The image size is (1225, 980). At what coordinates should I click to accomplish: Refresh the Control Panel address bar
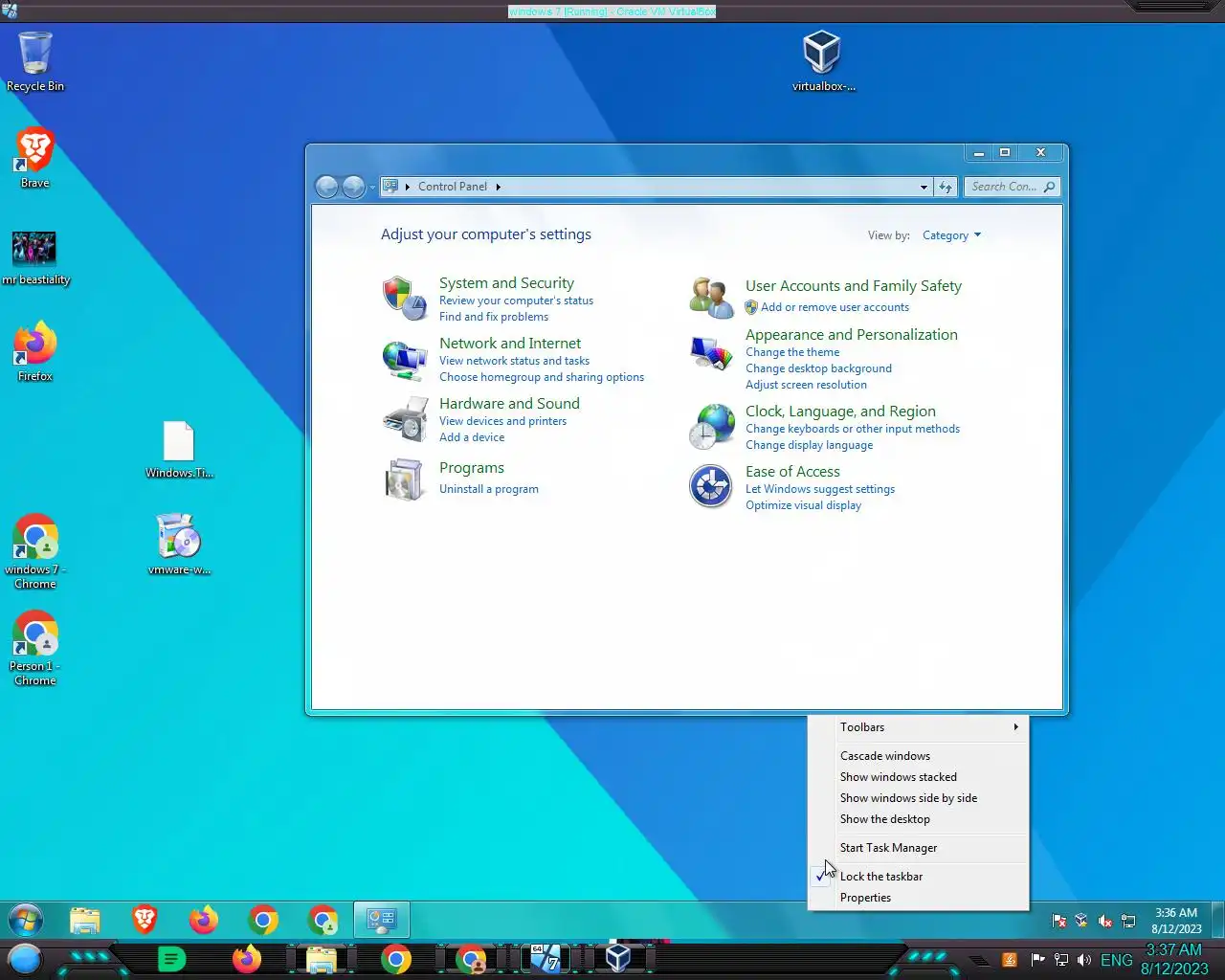(x=946, y=187)
